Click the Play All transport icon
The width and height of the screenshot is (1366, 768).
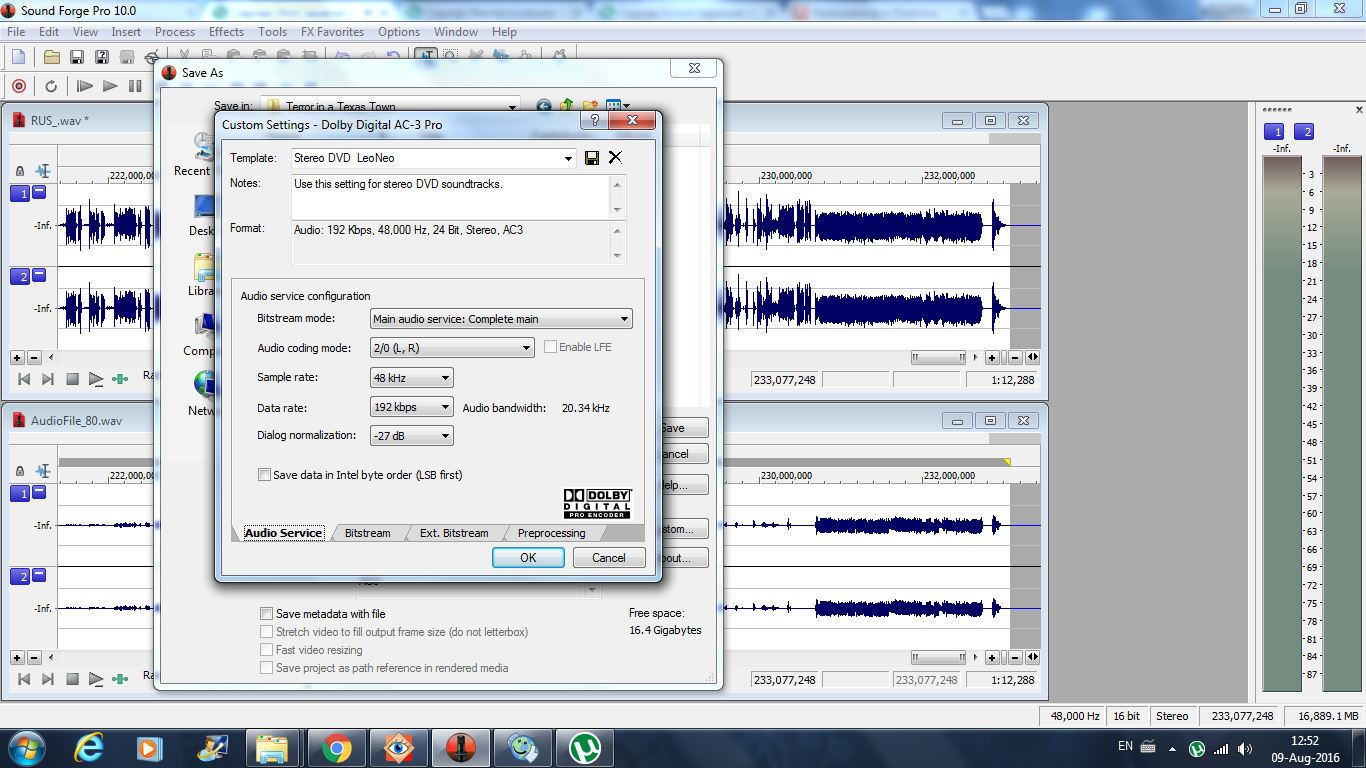click(x=85, y=86)
